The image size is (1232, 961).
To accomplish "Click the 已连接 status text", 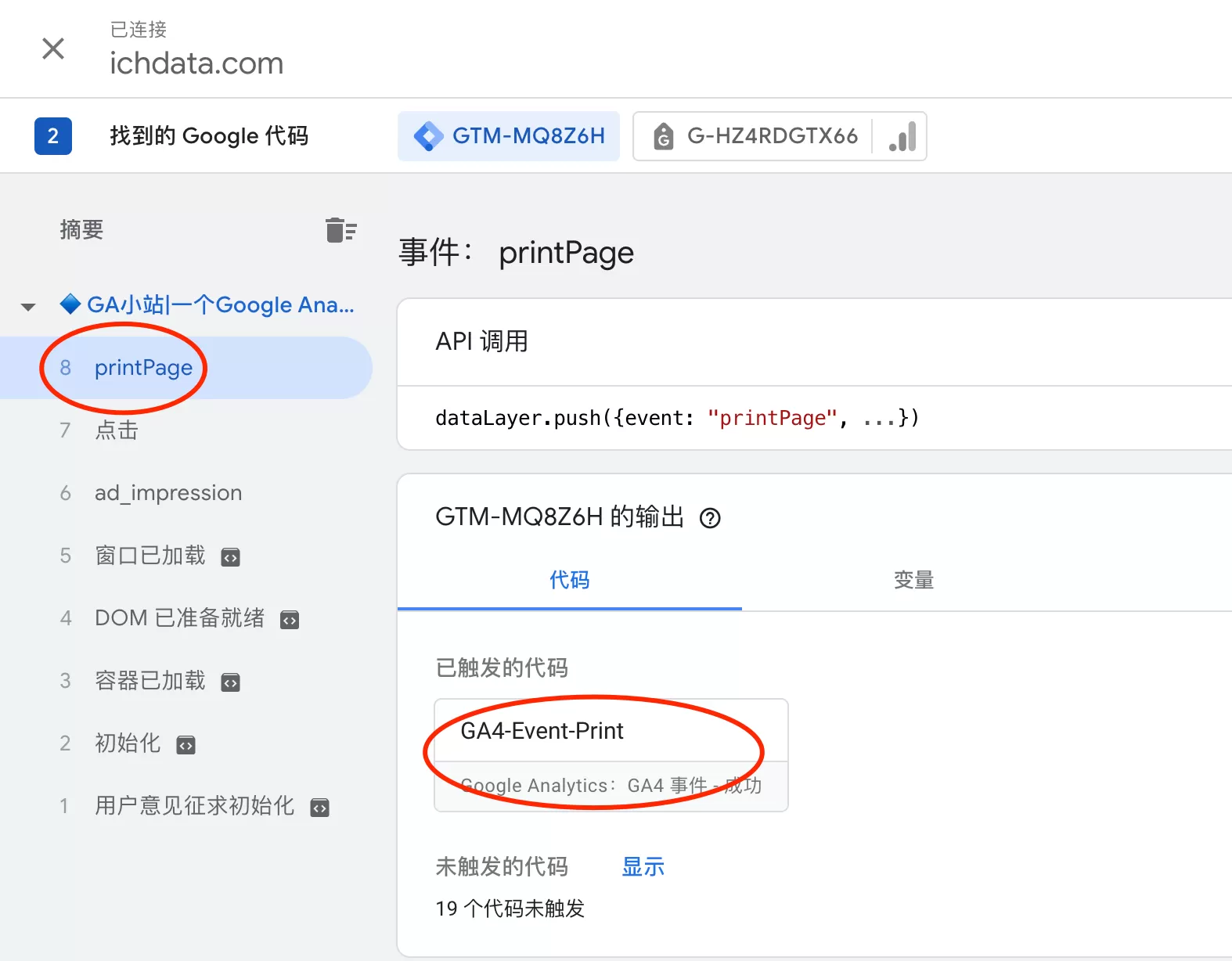I will (139, 30).
